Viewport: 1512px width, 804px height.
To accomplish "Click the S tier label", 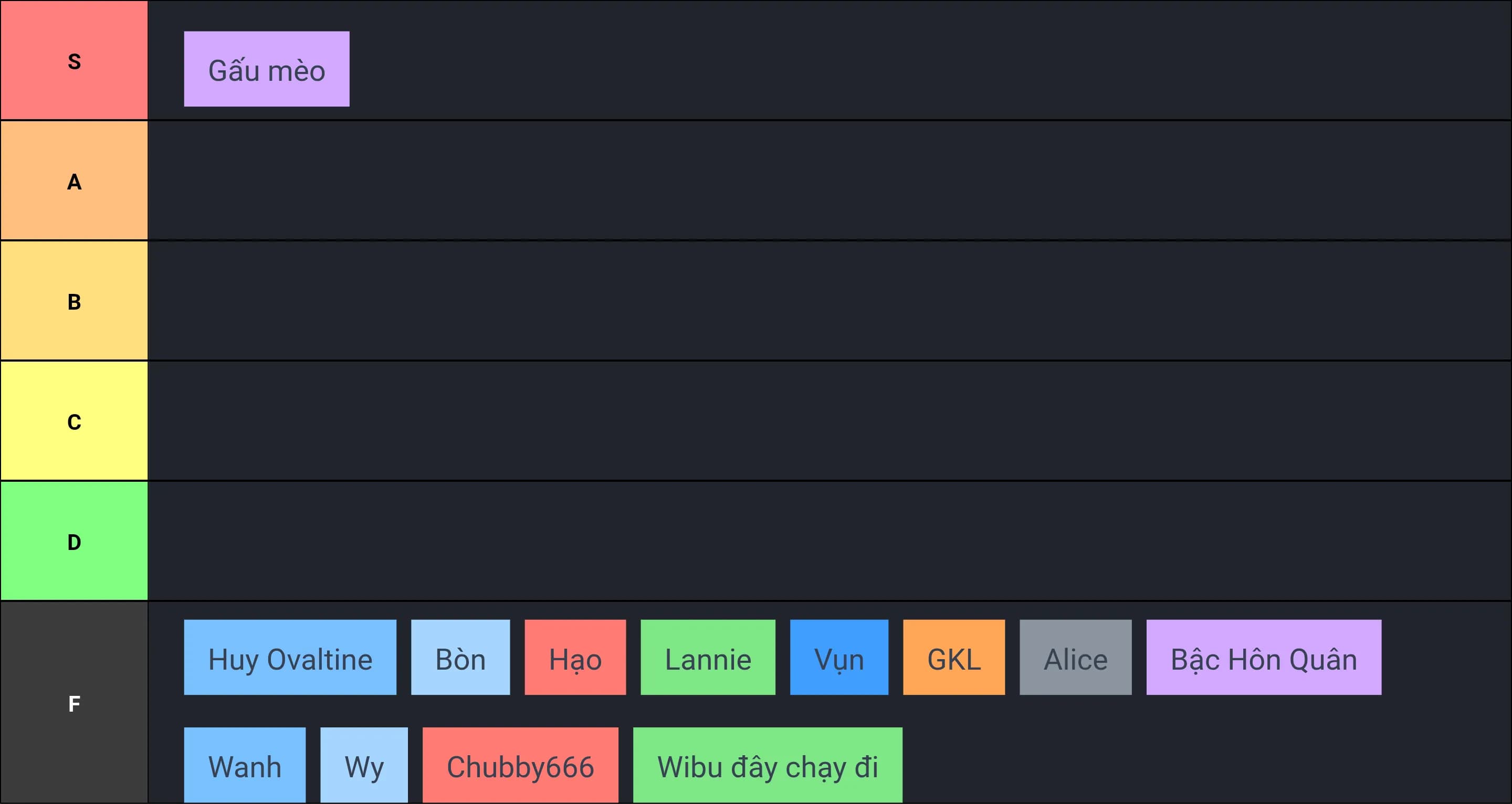I will click(74, 60).
